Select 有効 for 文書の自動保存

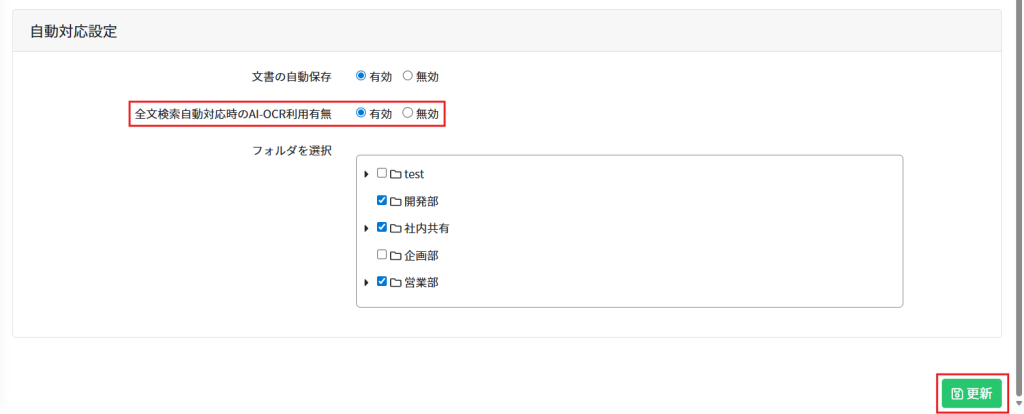point(361,75)
